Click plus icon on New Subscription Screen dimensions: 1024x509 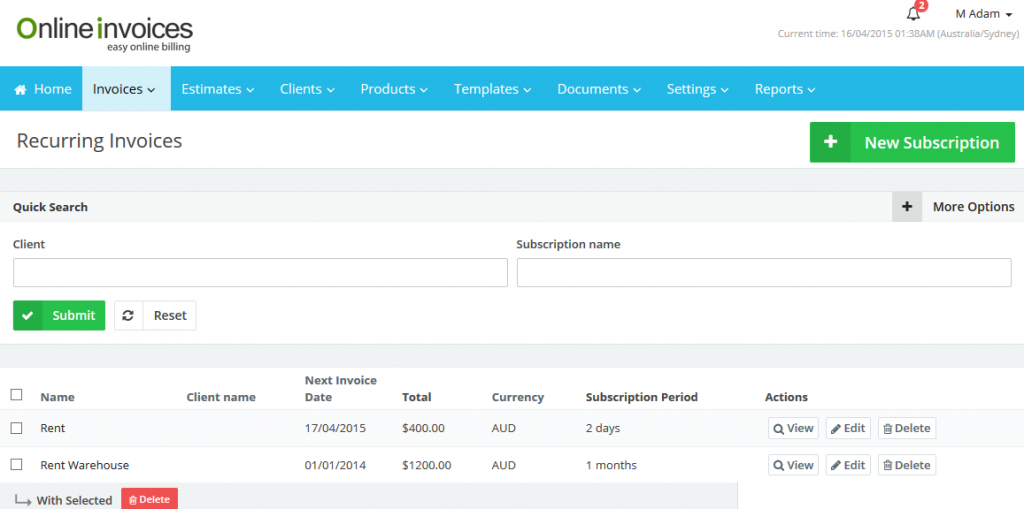[830, 143]
